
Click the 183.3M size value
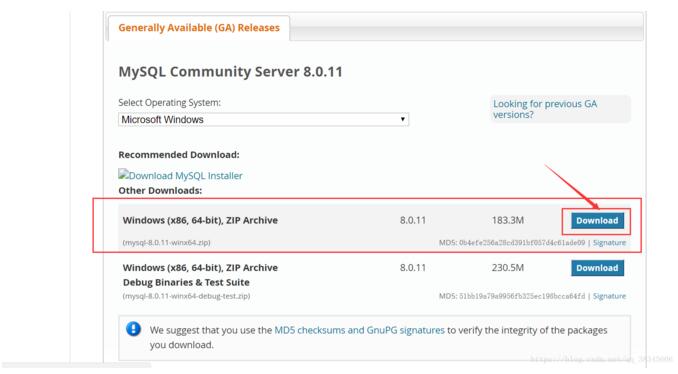pyautogui.click(x=508, y=221)
